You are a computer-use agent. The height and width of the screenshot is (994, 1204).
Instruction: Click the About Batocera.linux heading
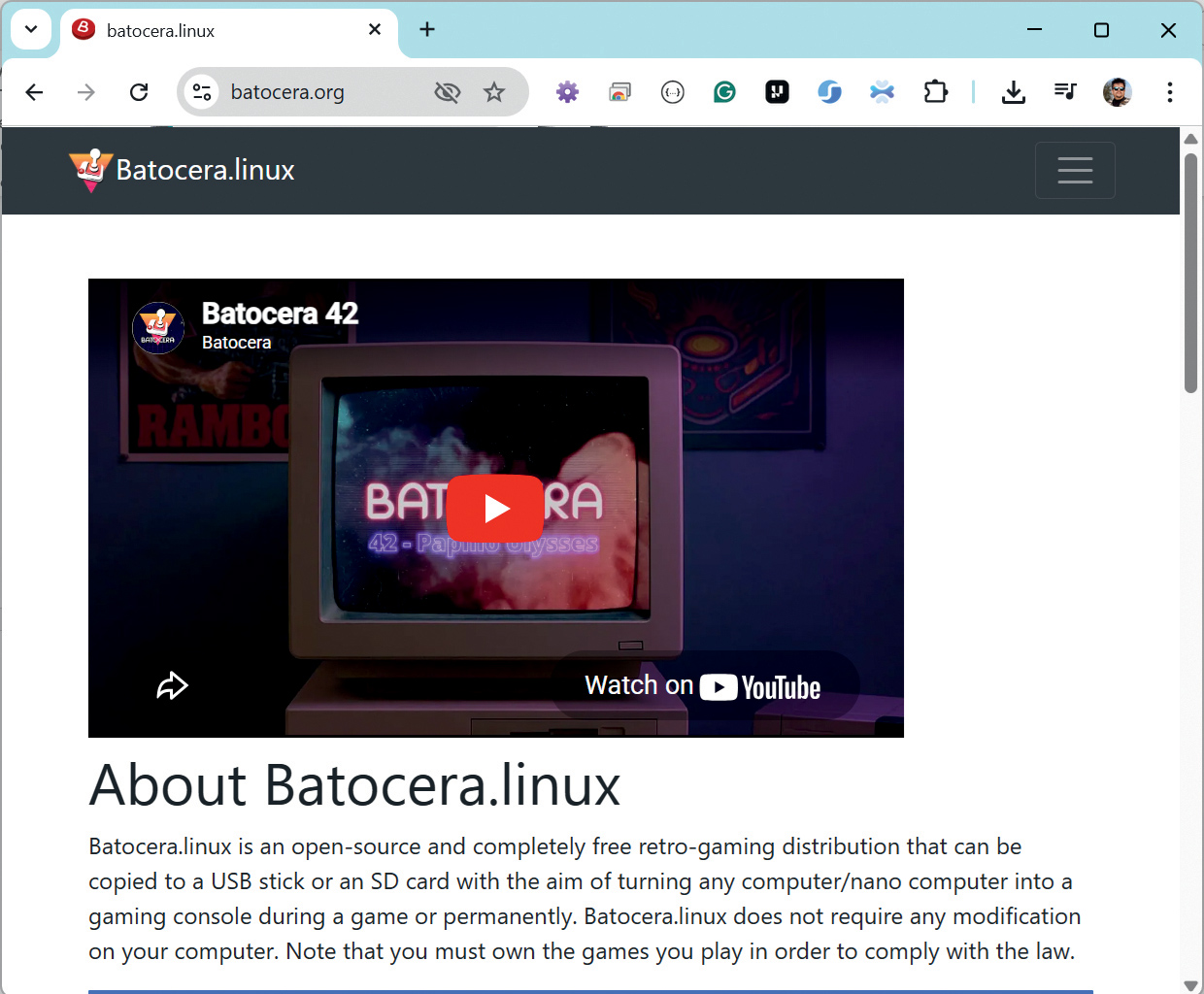point(354,784)
